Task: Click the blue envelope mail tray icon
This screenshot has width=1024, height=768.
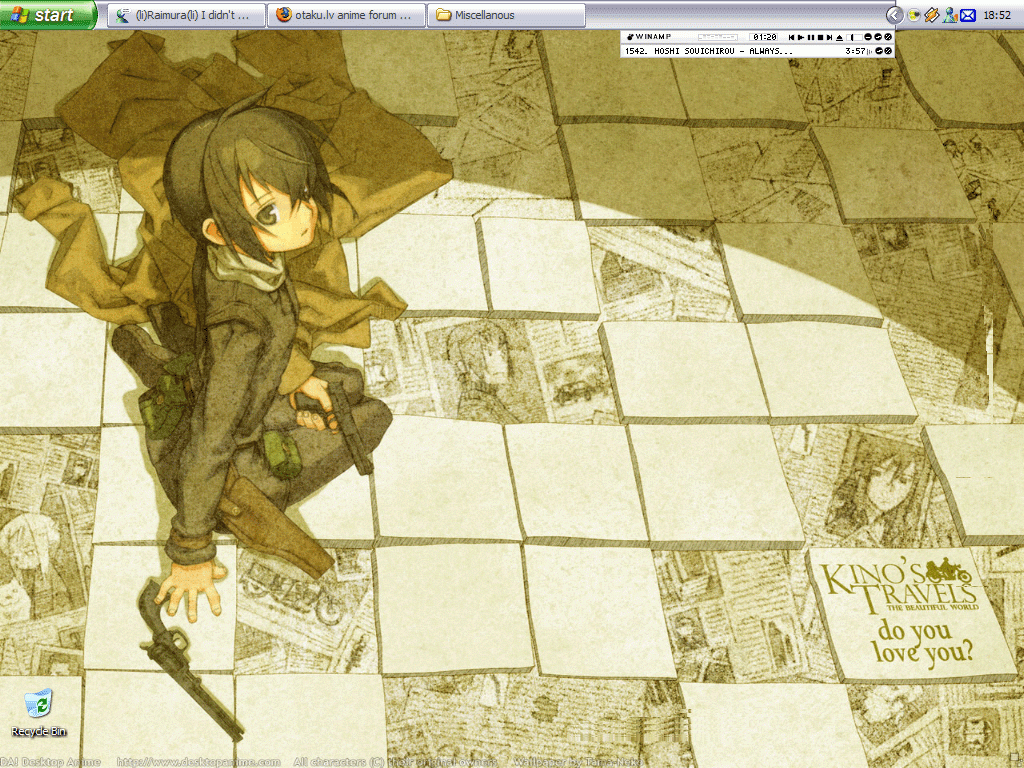Action: 968,15
